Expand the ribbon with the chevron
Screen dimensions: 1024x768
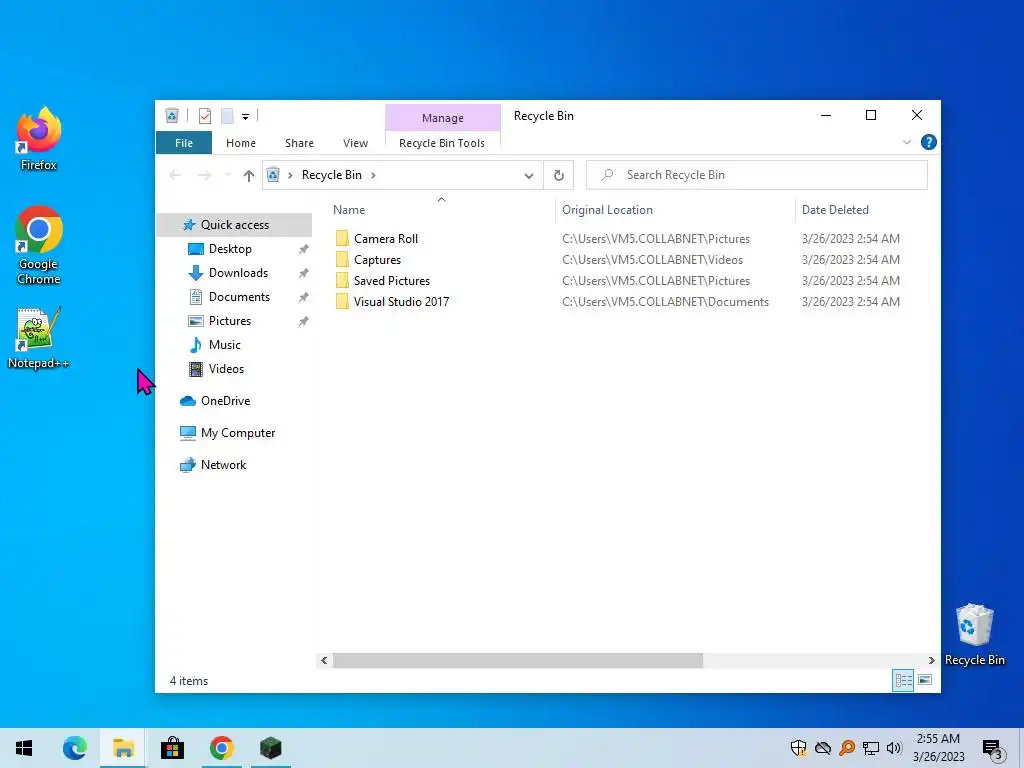click(x=906, y=142)
